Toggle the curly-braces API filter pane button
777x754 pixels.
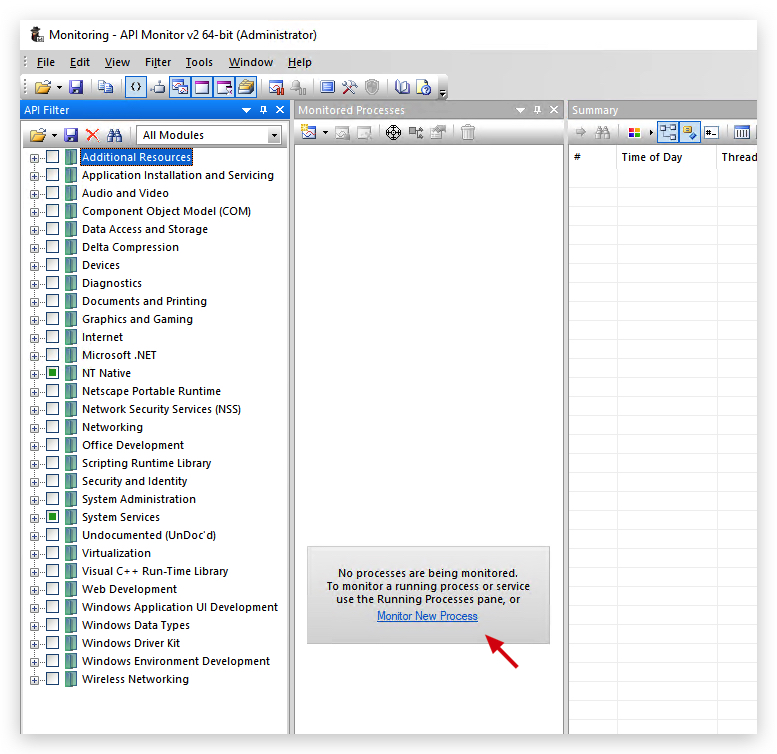[x=135, y=87]
